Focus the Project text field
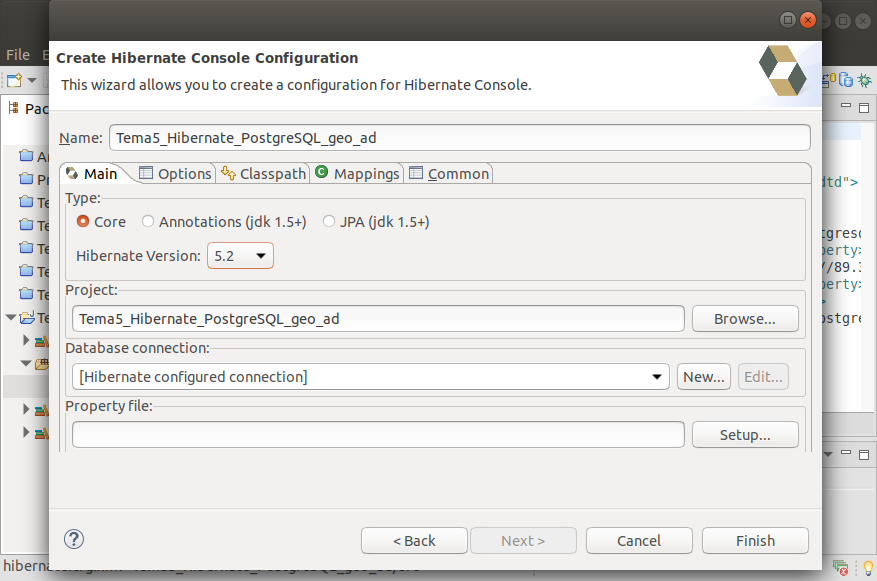Viewport: 877px width, 581px height. click(x=378, y=319)
